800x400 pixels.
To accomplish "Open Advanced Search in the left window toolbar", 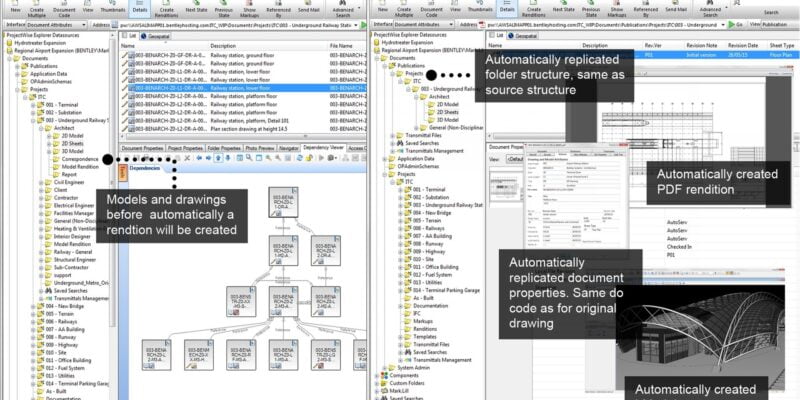I will [343, 9].
